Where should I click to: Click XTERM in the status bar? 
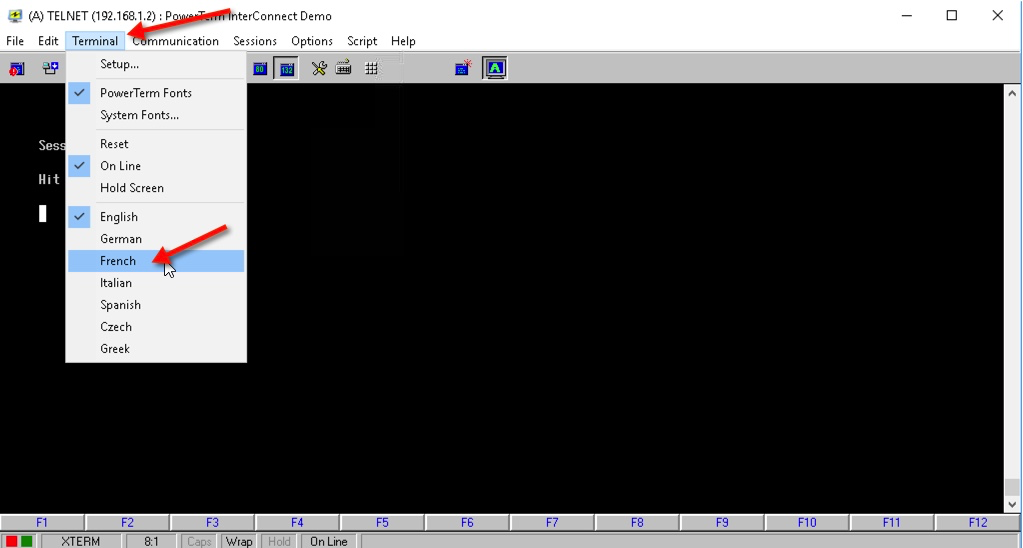[81, 541]
